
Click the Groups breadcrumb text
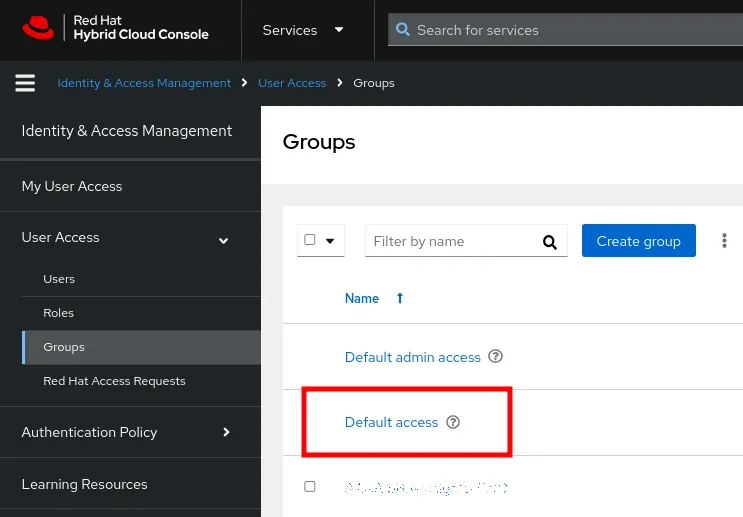(x=373, y=83)
